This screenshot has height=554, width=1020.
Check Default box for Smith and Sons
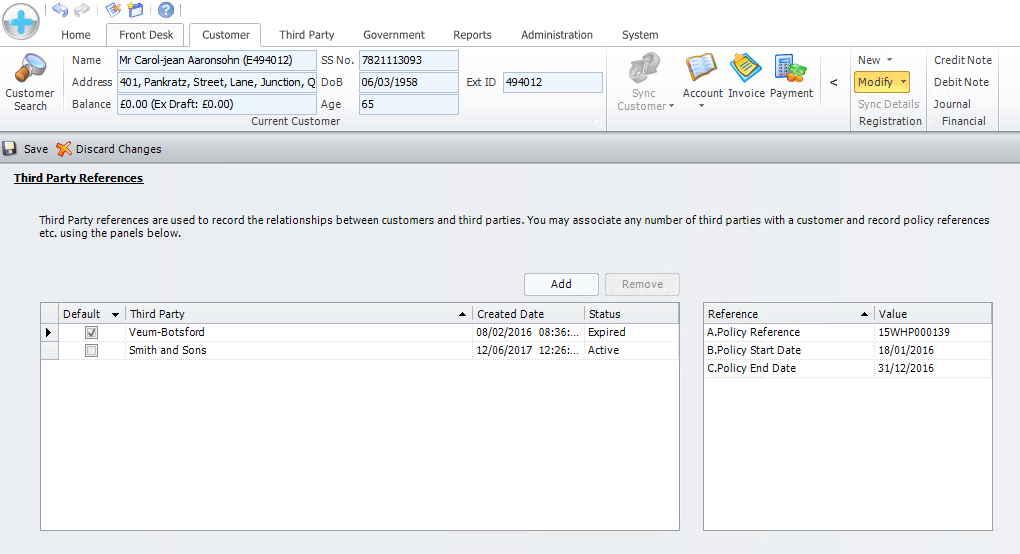pyautogui.click(x=92, y=351)
